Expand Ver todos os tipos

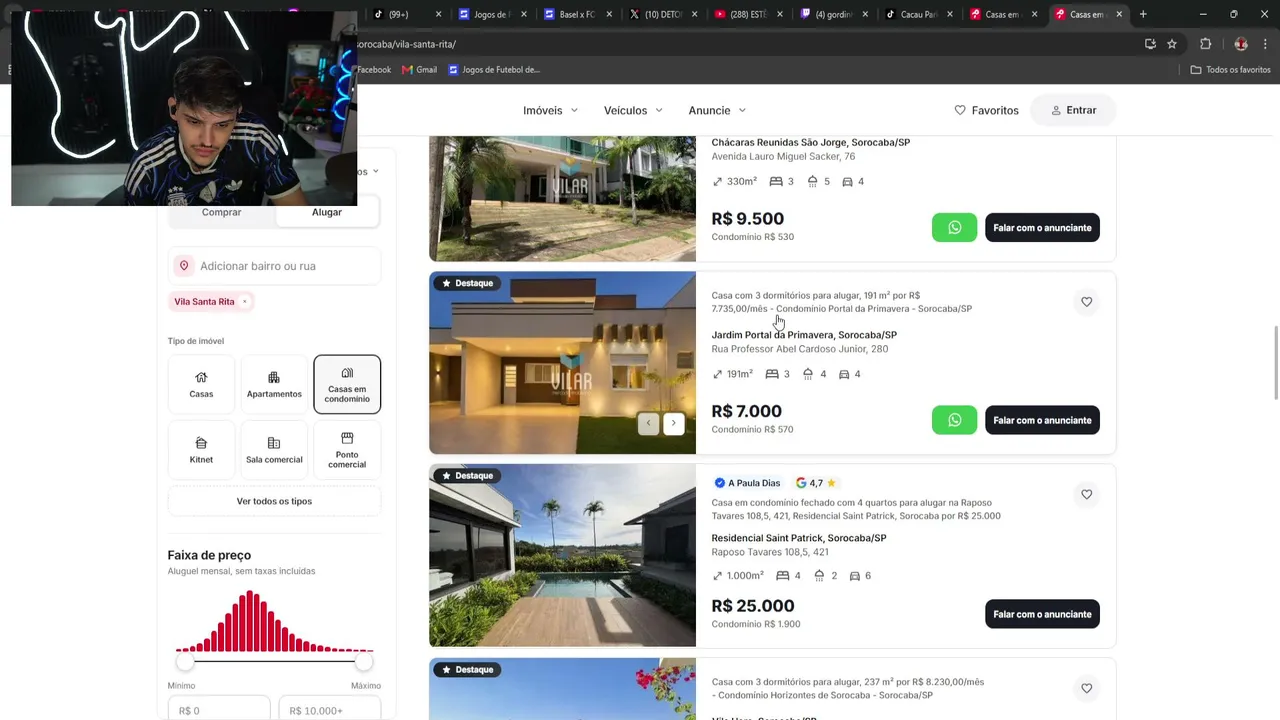pos(274,501)
